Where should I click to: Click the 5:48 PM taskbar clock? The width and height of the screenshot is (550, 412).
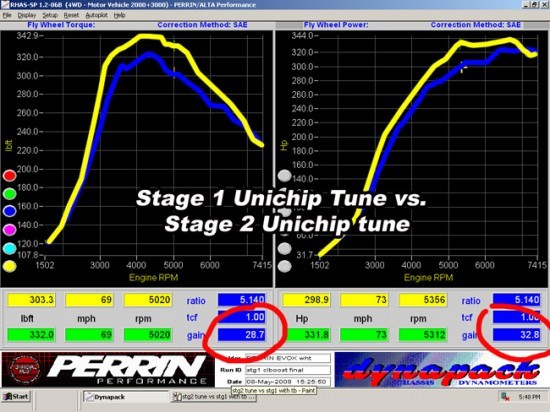click(x=529, y=397)
